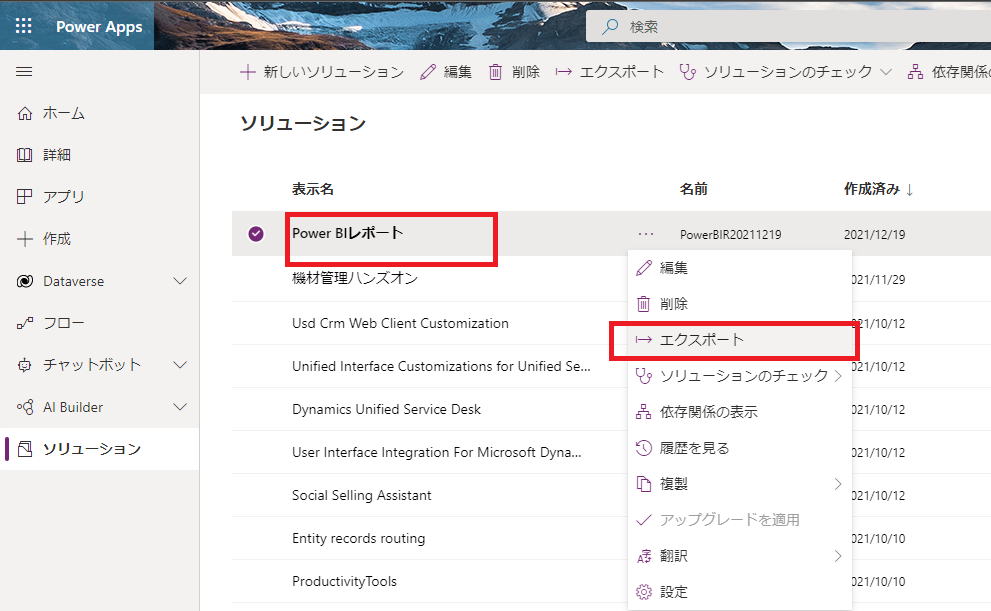The height and width of the screenshot is (611, 991).
Task: Click the 表示名 column header
Action: tap(313, 189)
